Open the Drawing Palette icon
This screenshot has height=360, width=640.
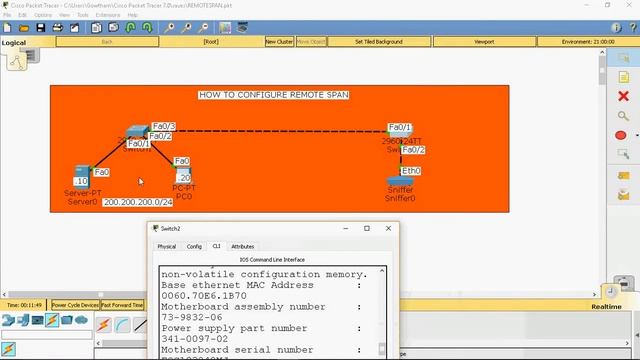tap(225, 28)
